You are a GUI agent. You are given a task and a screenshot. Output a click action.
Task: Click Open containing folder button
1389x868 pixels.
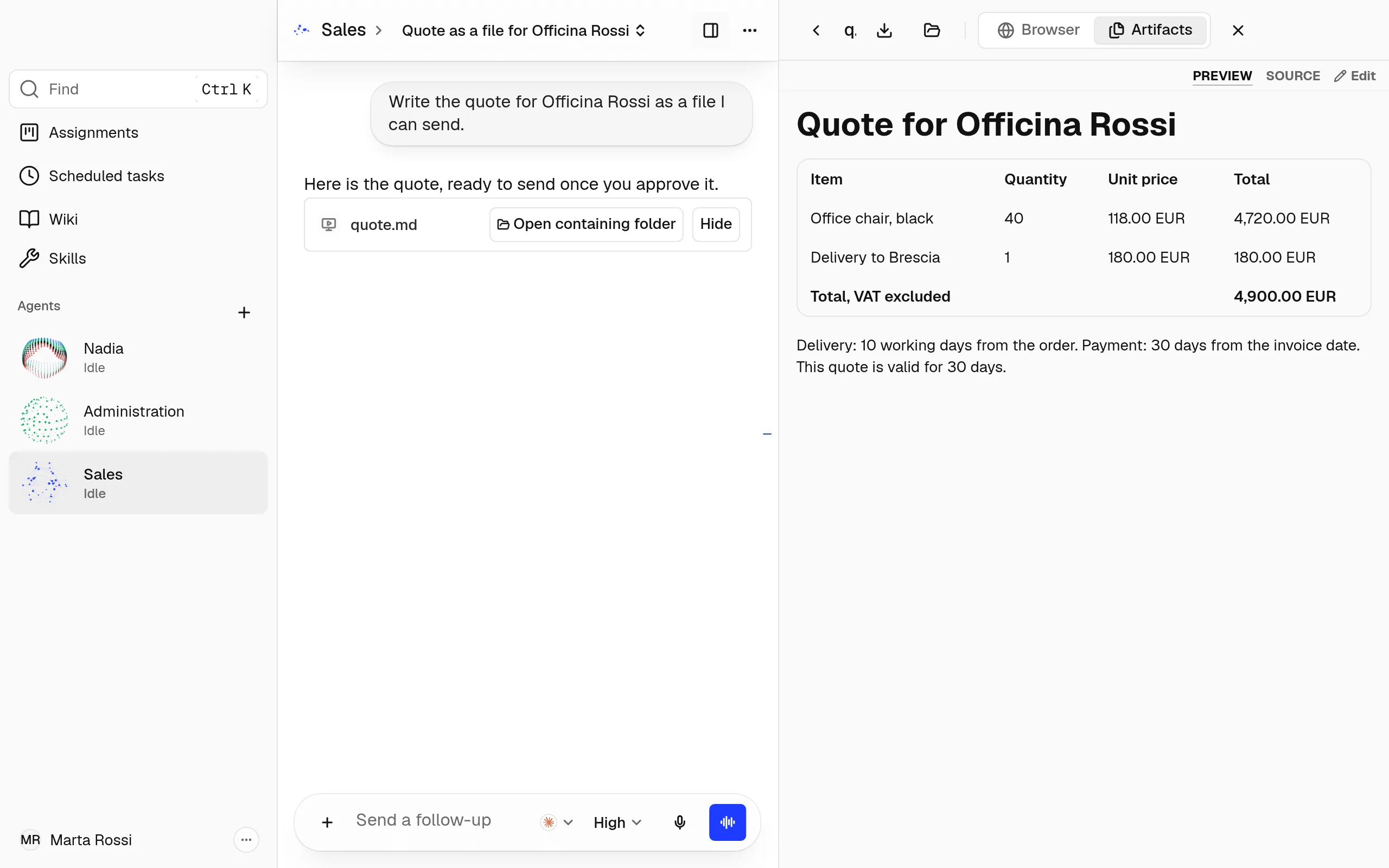coord(586,224)
